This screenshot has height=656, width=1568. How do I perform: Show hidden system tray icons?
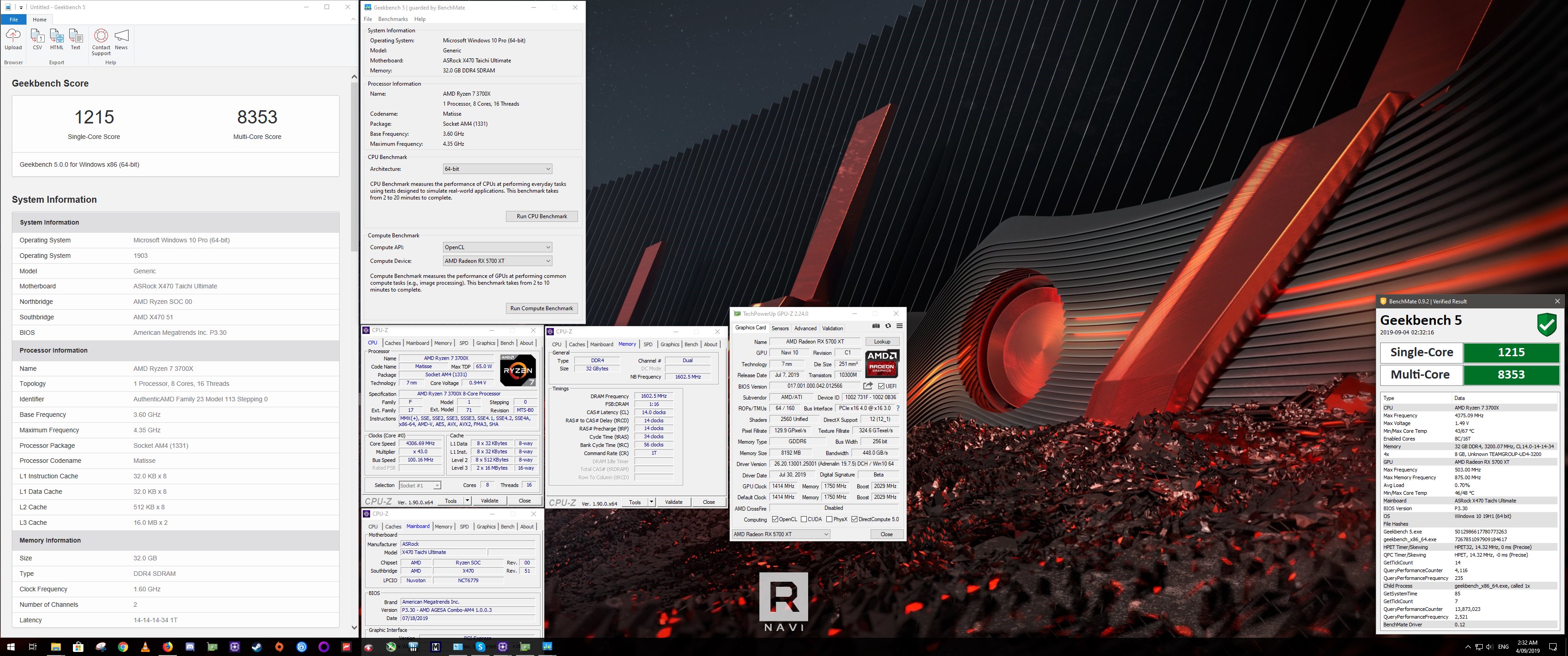click(x=1468, y=647)
